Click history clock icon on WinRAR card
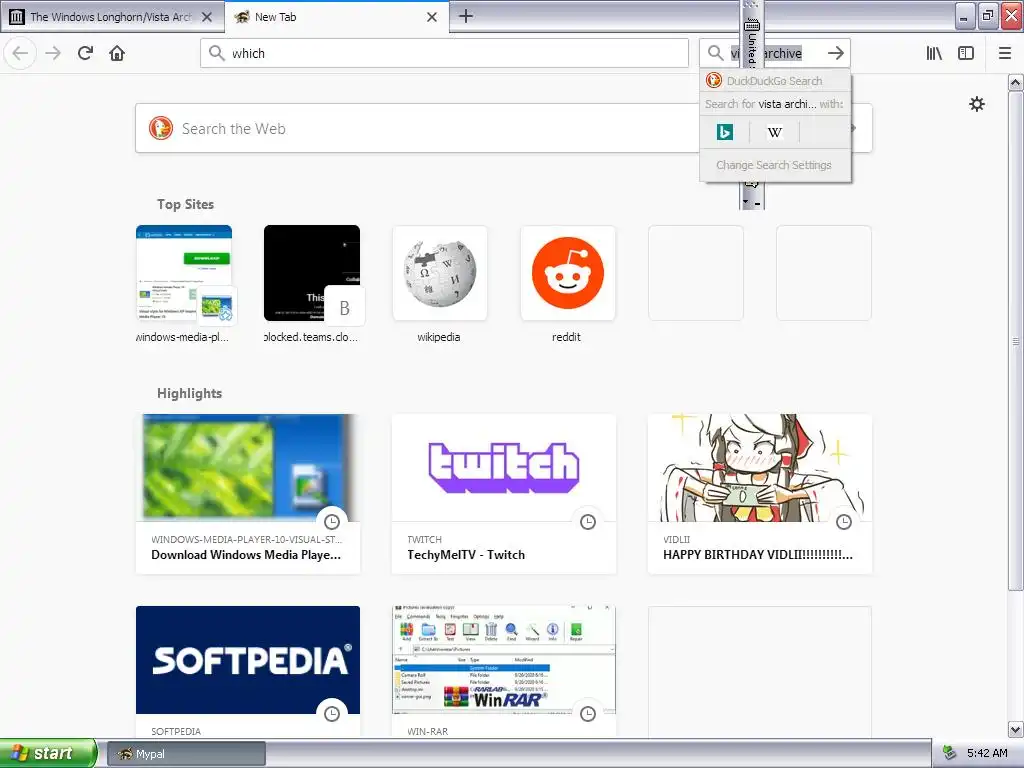 (x=588, y=714)
